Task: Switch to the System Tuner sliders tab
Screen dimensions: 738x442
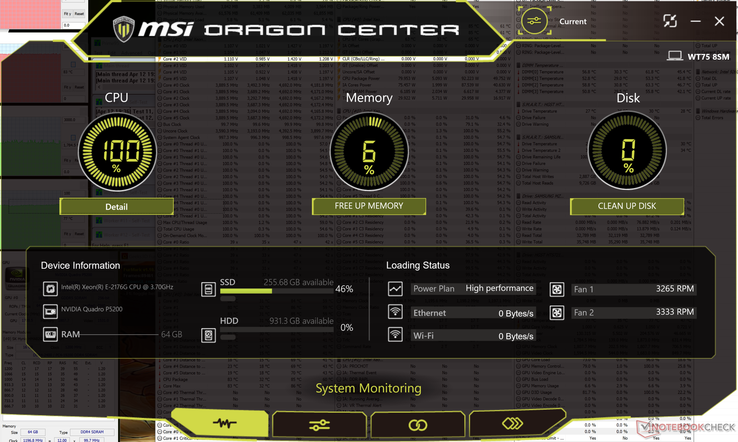Action: [x=319, y=425]
